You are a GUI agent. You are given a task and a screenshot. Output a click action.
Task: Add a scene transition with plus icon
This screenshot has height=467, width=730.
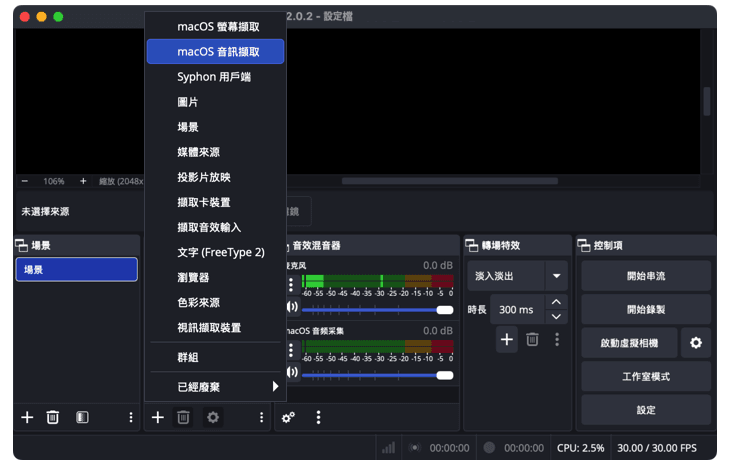coord(507,340)
